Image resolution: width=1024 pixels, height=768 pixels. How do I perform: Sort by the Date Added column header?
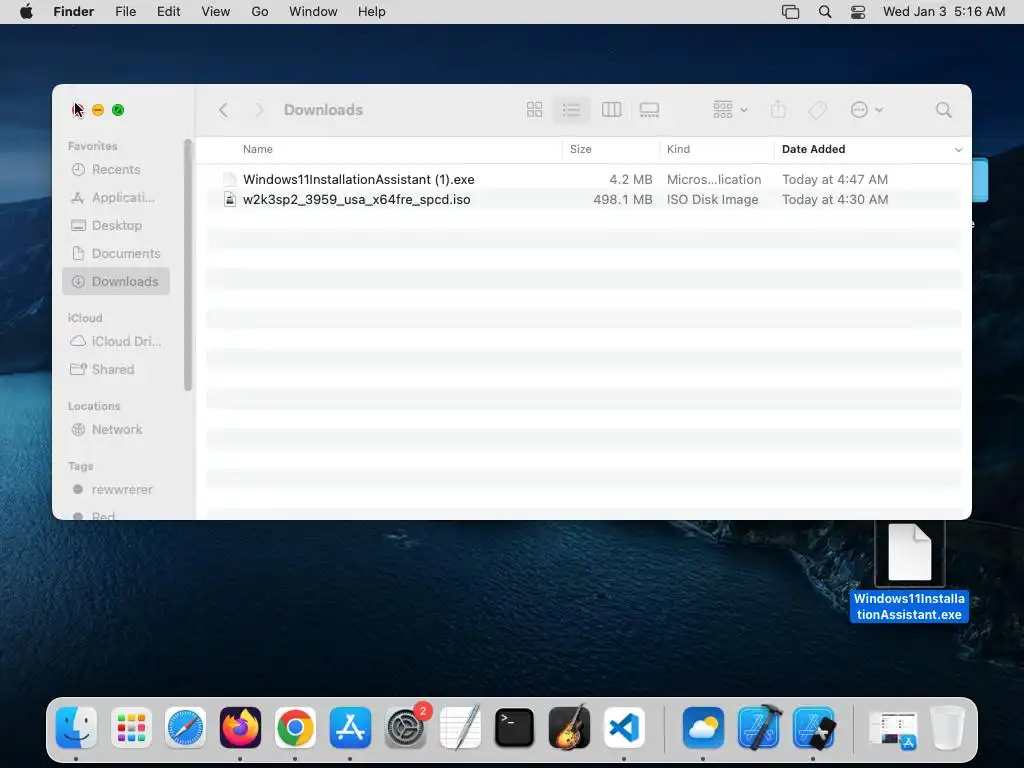(x=814, y=150)
